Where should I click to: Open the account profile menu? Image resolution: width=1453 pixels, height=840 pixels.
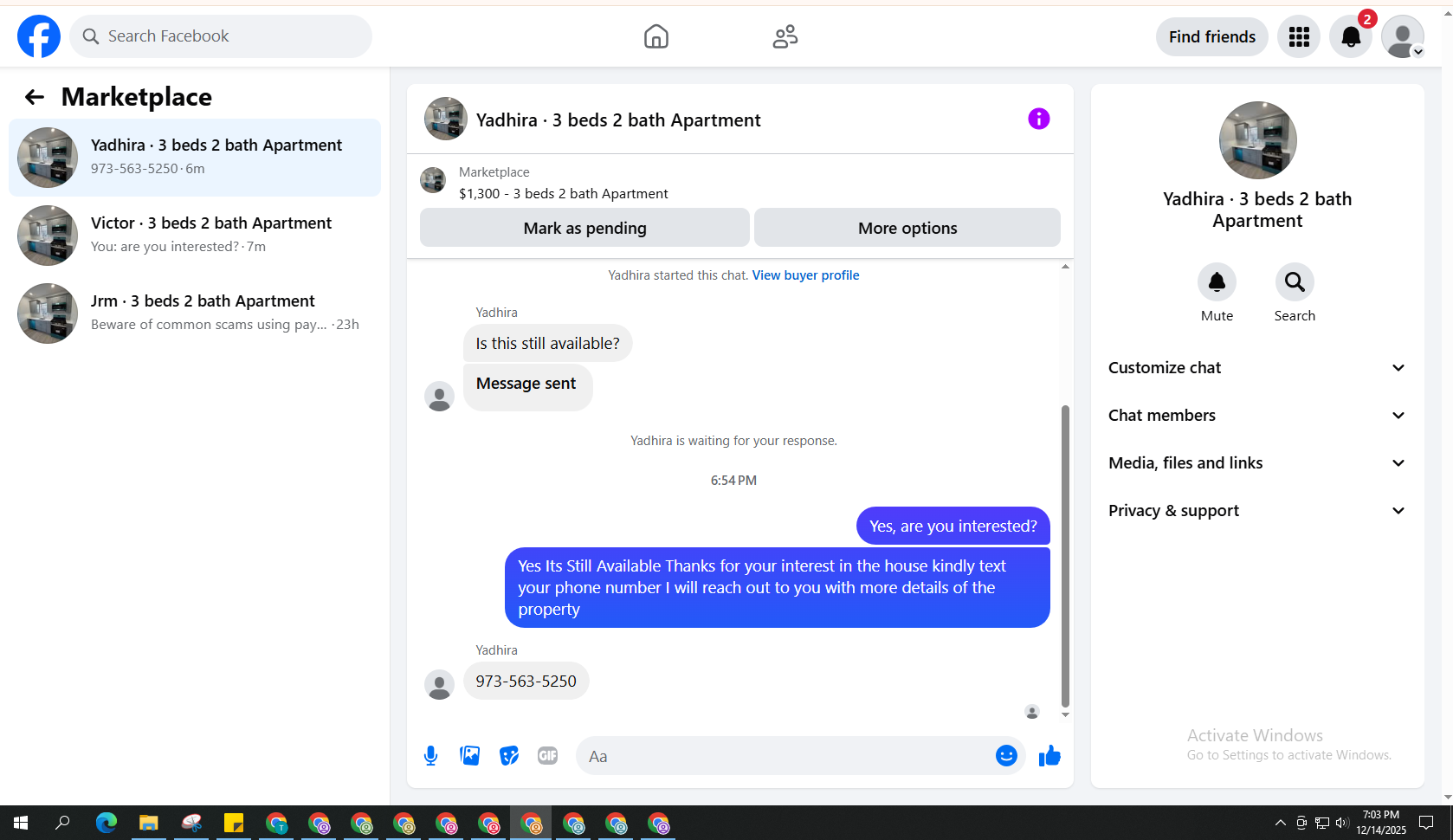click(1403, 36)
